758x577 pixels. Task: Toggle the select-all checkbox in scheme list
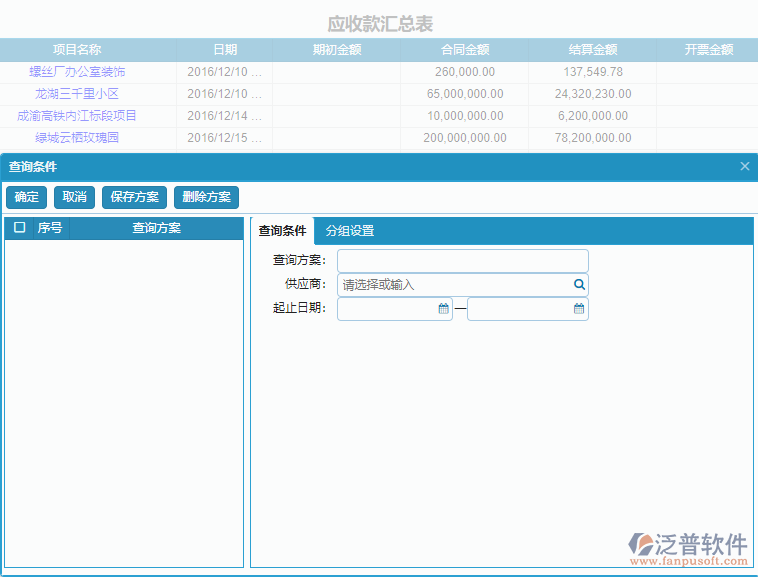19,228
